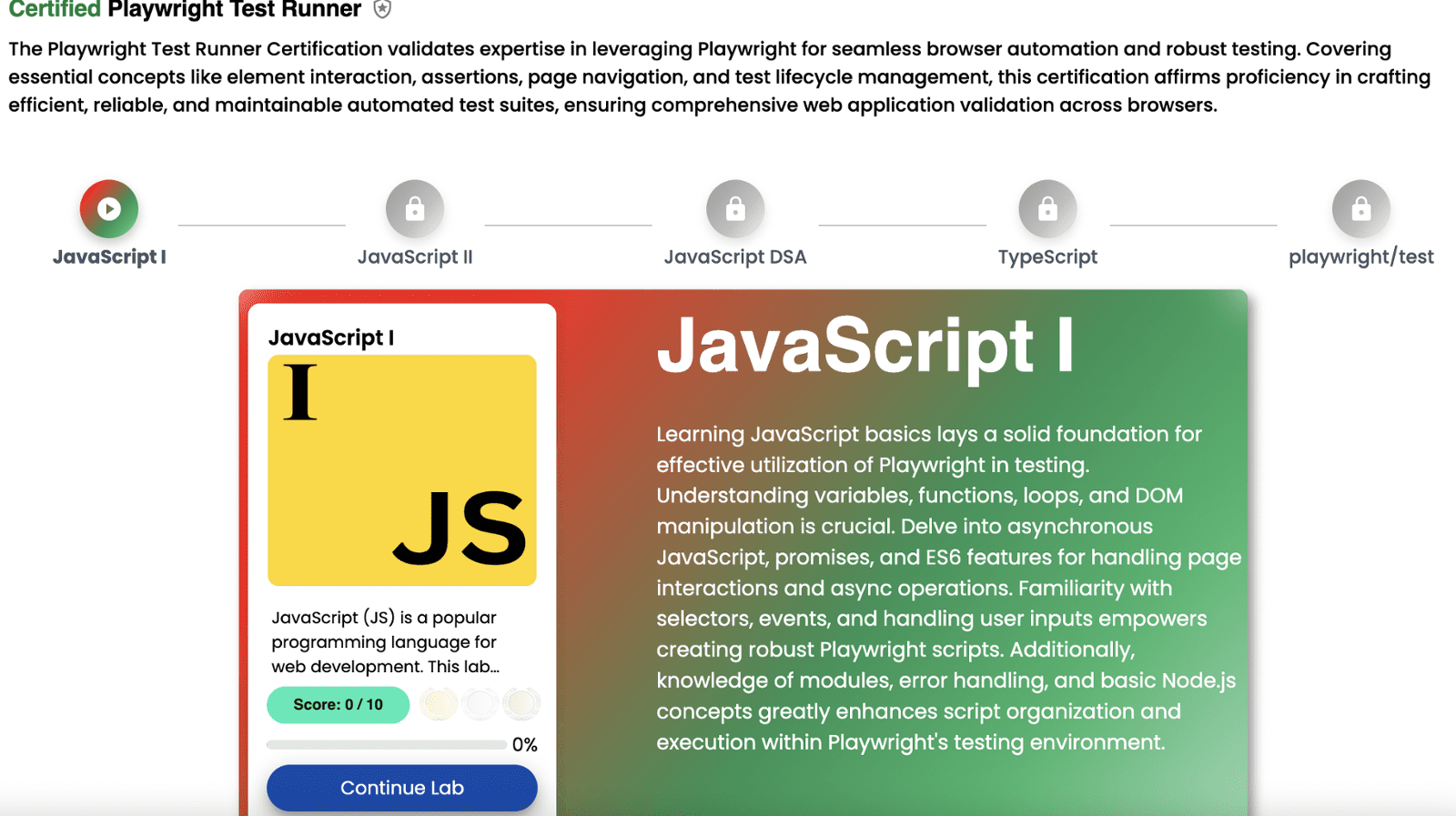Open the yellow JS lab thumbnail
1456x816 pixels.
(x=401, y=470)
